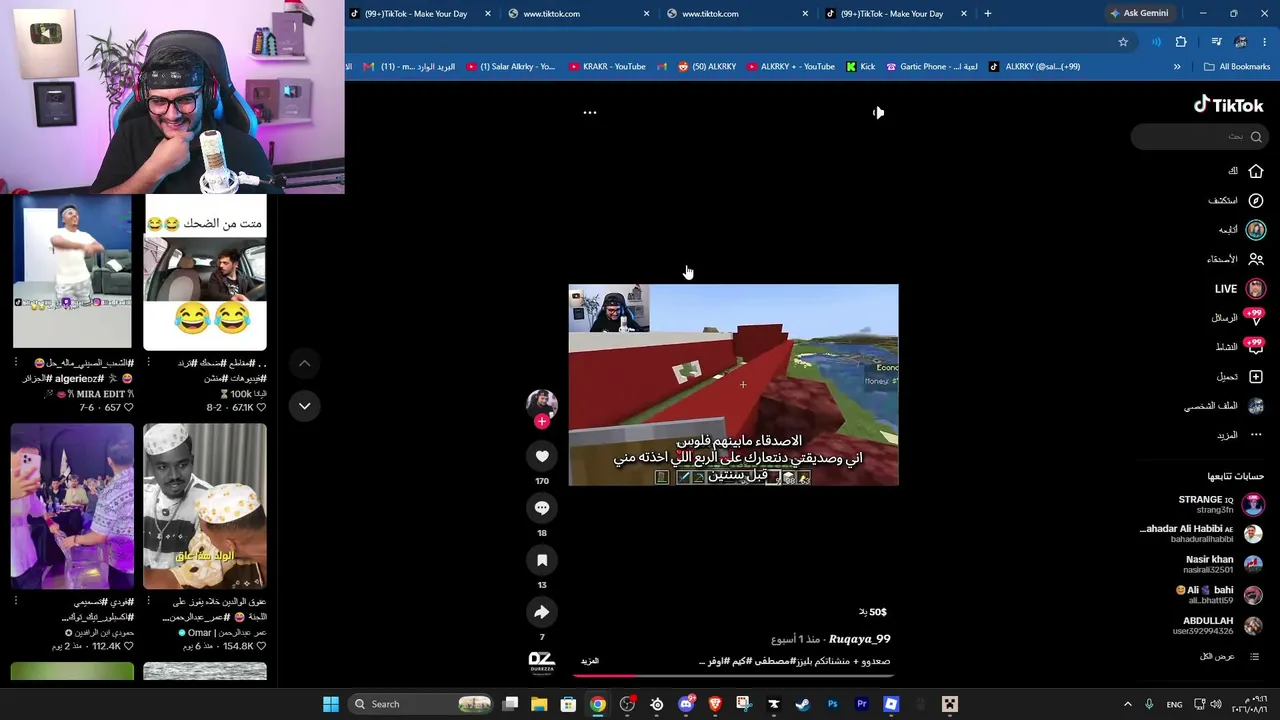Bookmark this page with the star icon

(x=1123, y=42)
